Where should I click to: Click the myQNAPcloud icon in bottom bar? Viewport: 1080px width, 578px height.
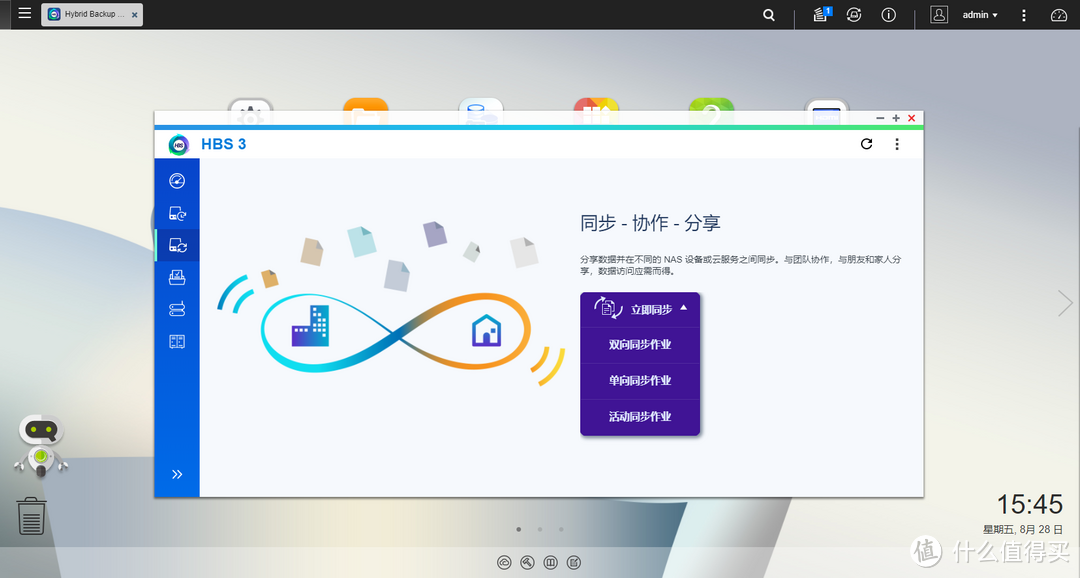pyautogui.click(x=504, y=563)
